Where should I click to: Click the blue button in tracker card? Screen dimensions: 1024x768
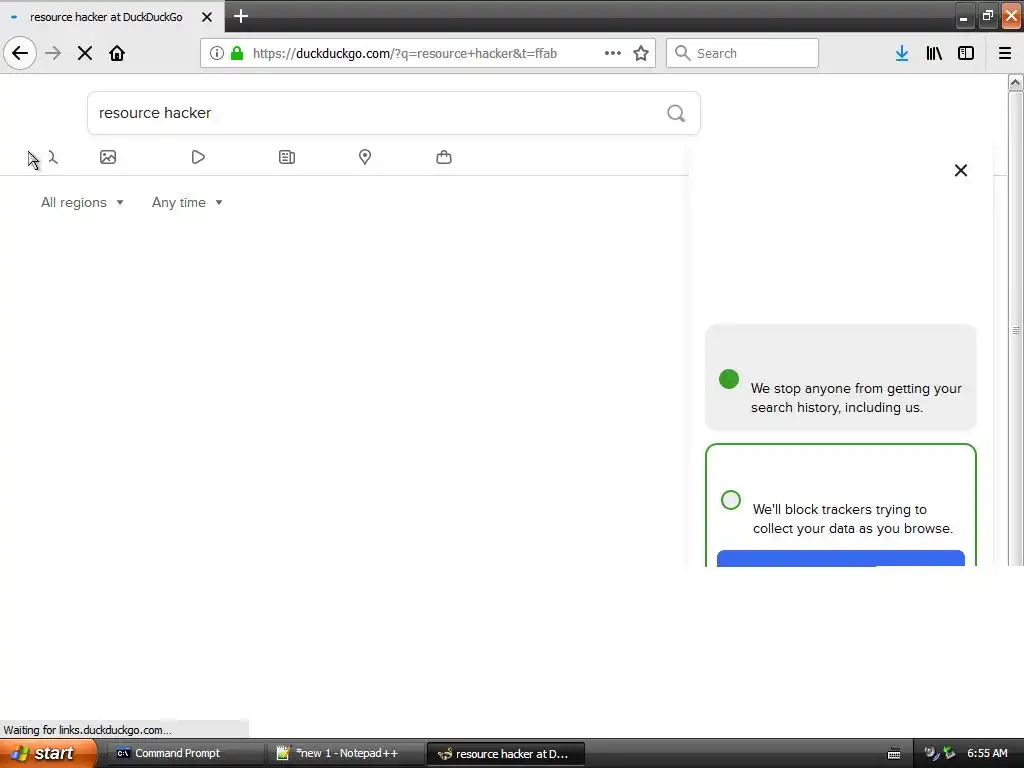point(840,558)
